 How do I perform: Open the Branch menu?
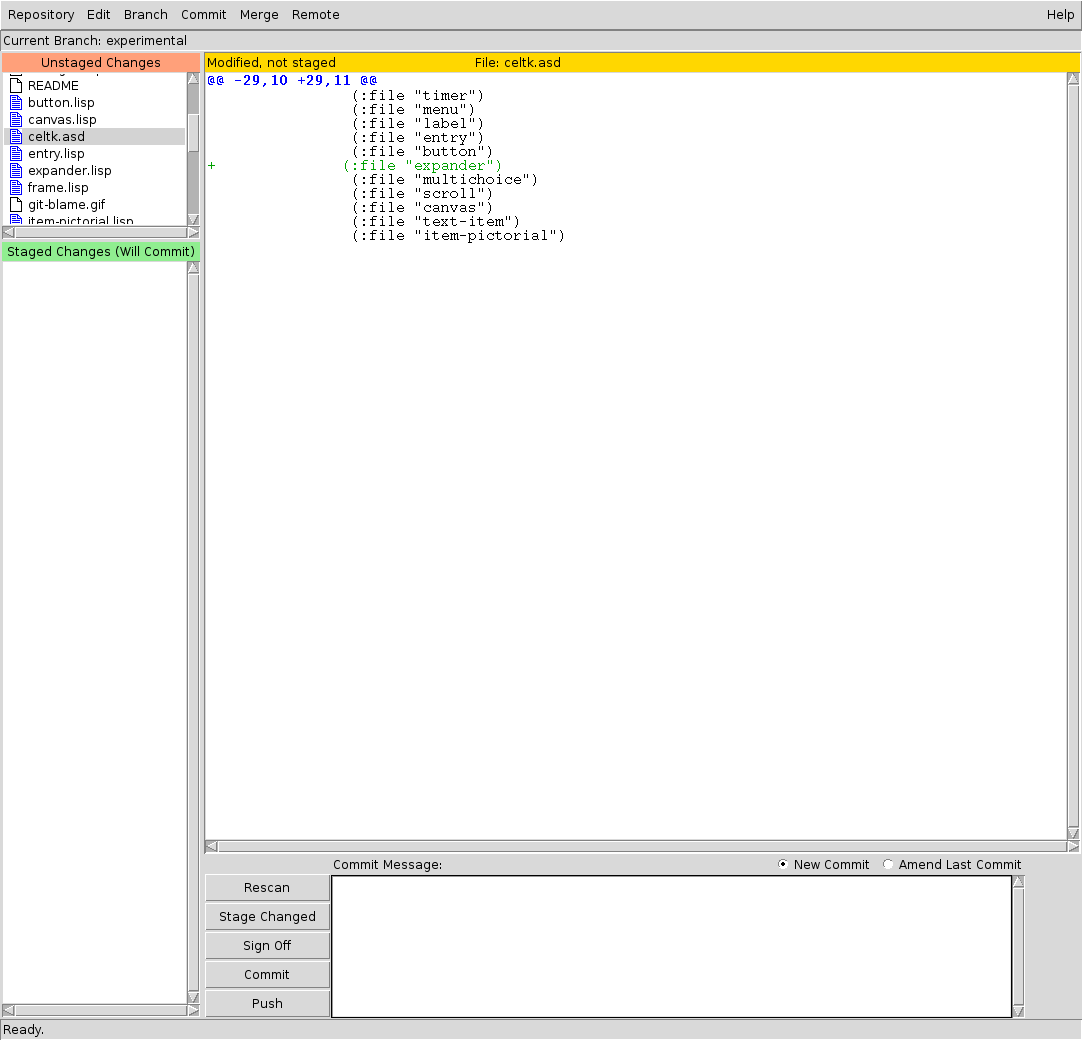point(146,15)
